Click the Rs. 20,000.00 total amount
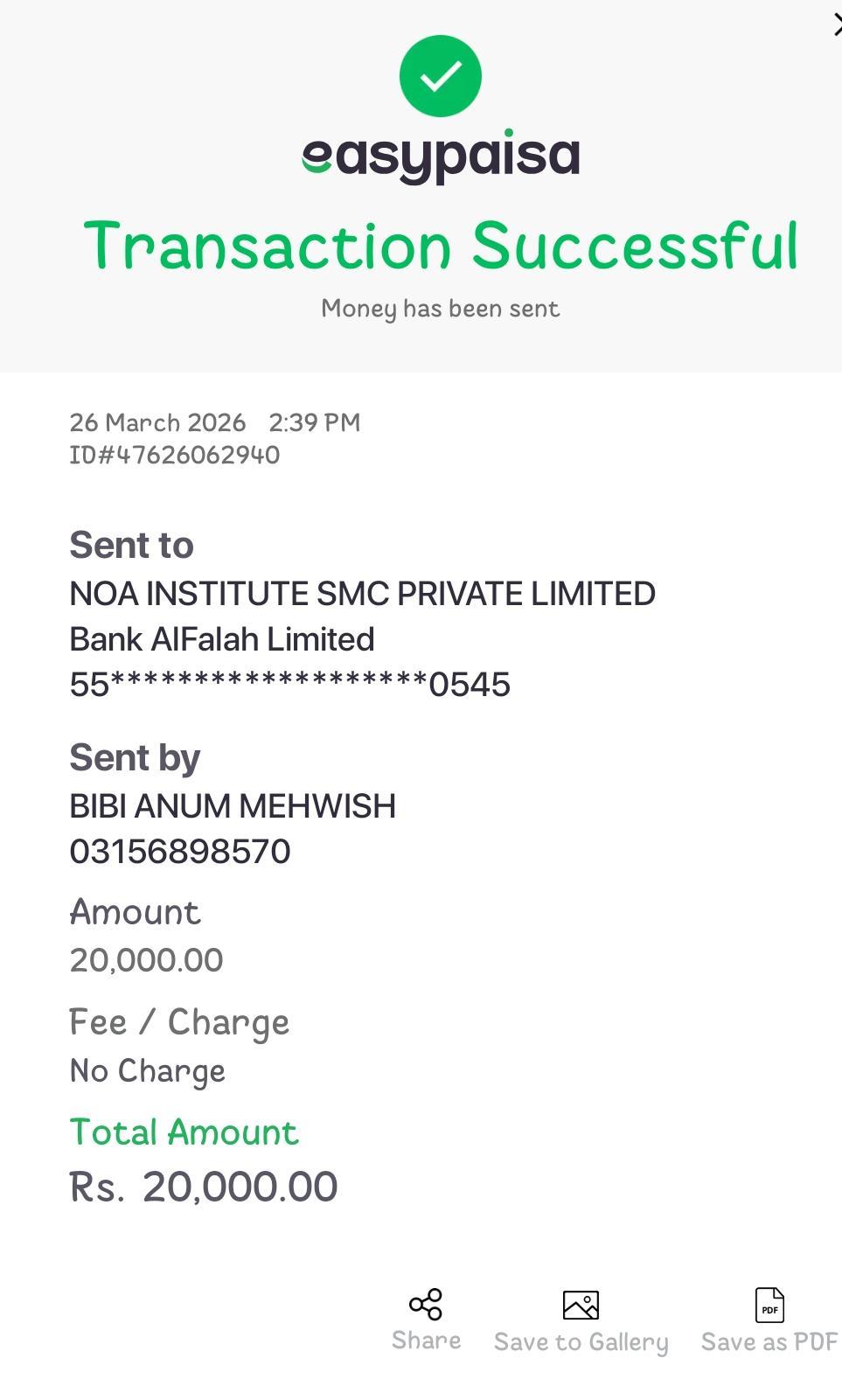 click(x=204, y=1187)
